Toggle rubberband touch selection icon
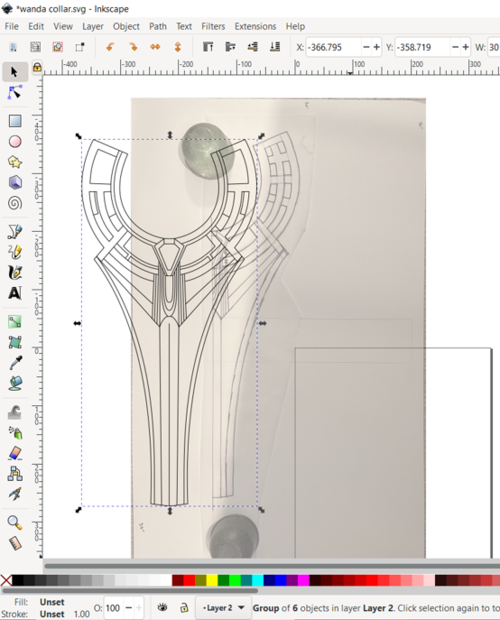 tap(80, 47)
